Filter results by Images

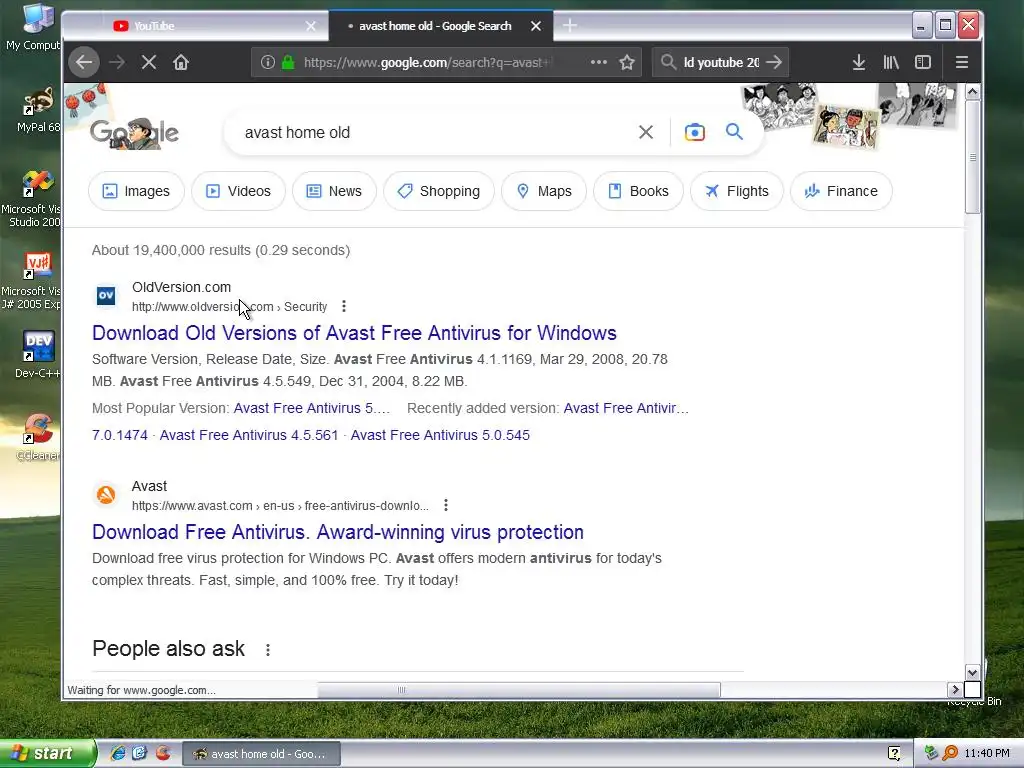(x=136, y=191)
